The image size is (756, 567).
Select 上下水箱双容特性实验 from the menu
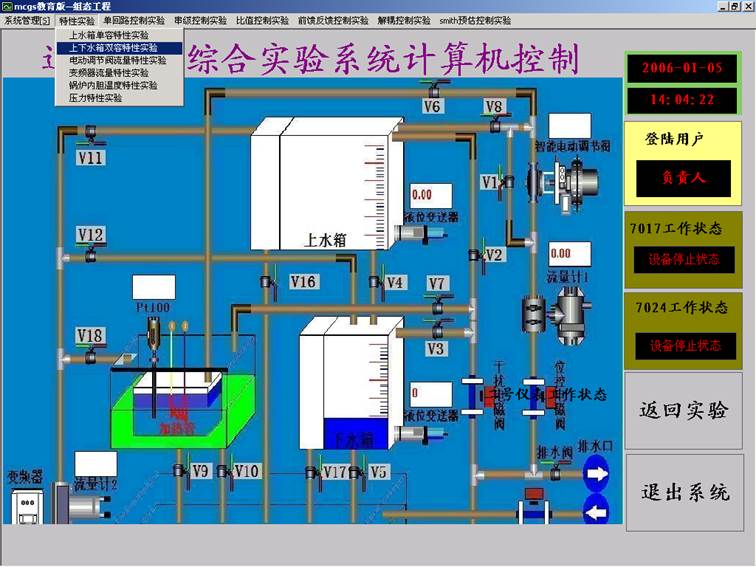click(x=112, y=47)
